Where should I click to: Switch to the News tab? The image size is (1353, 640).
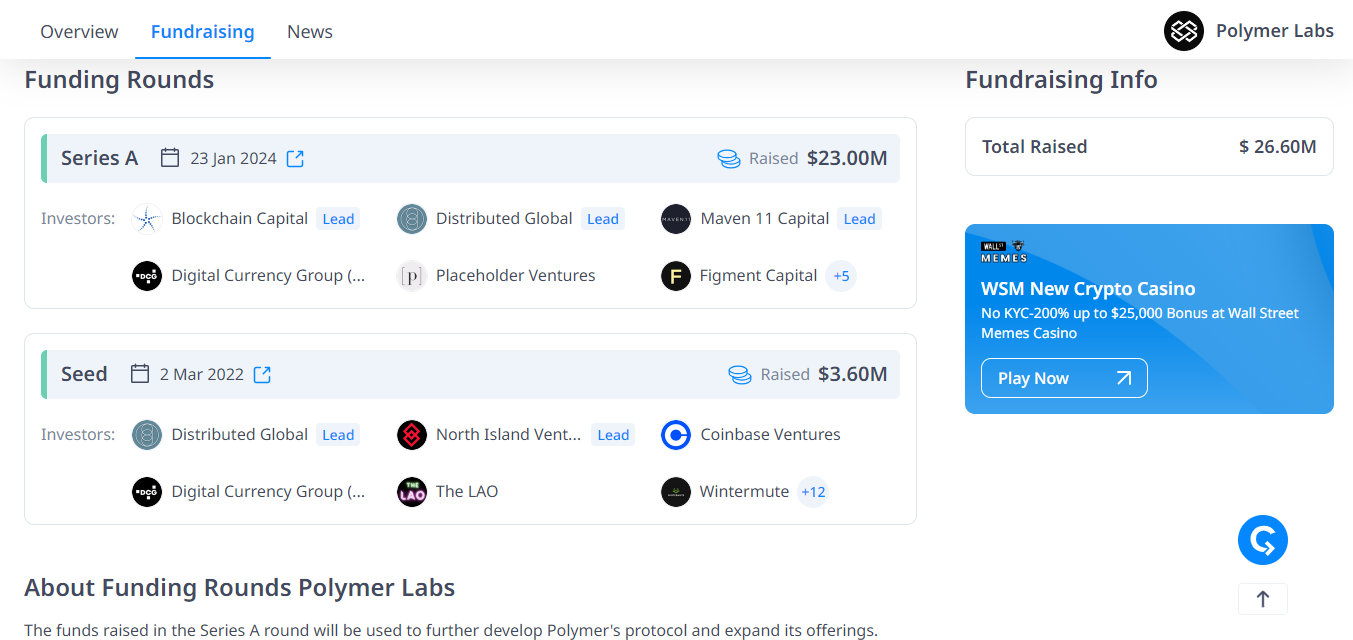[x=310, y=32]
